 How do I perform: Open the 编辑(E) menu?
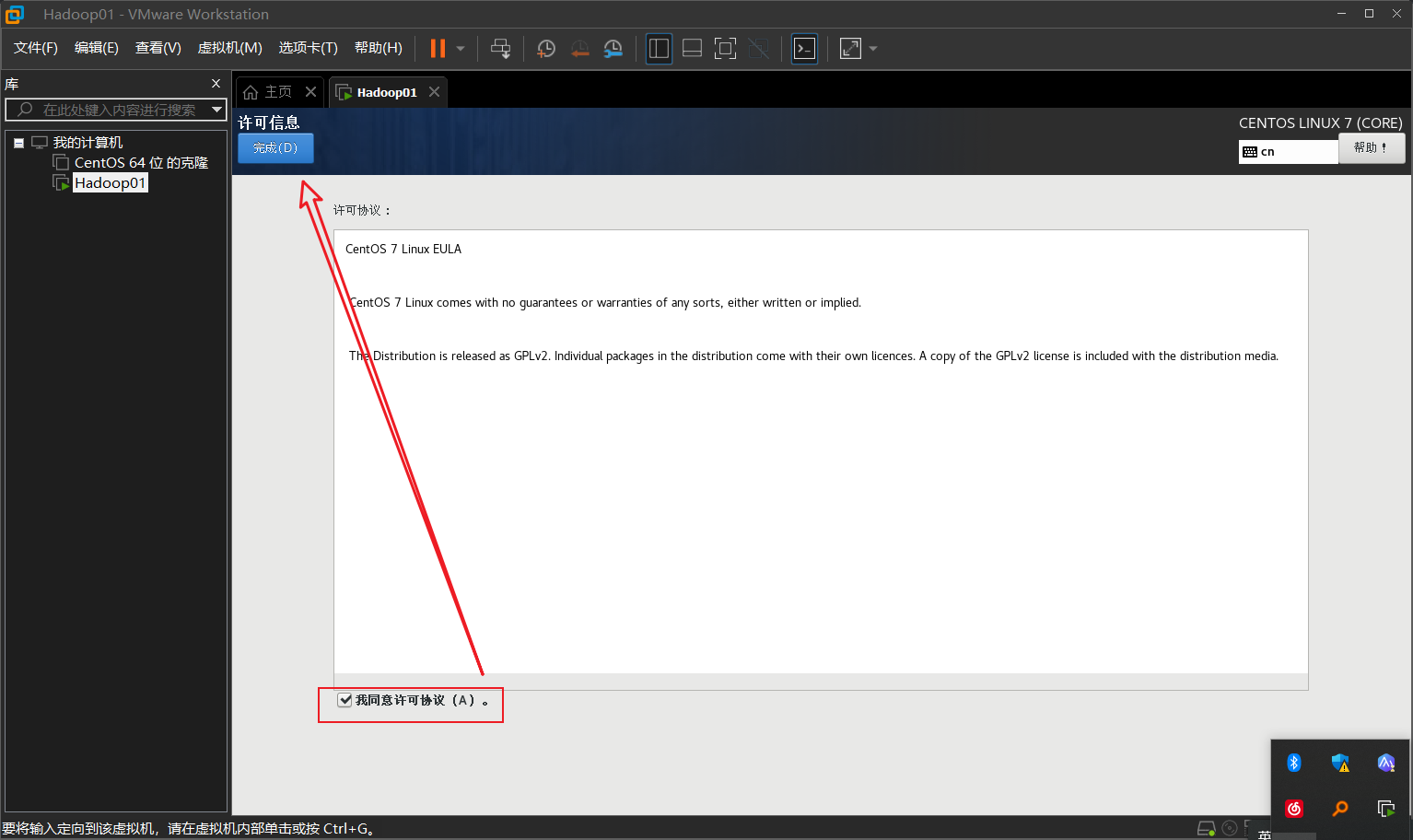coord(97,48)
